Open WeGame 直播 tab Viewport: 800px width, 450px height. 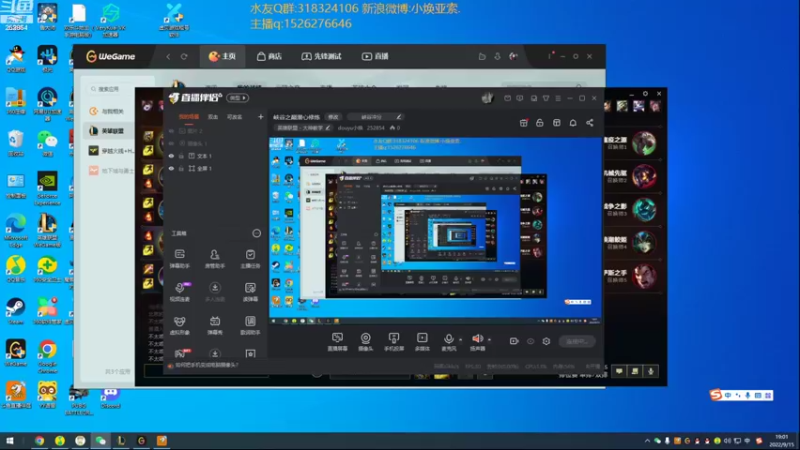coord(376,56)
